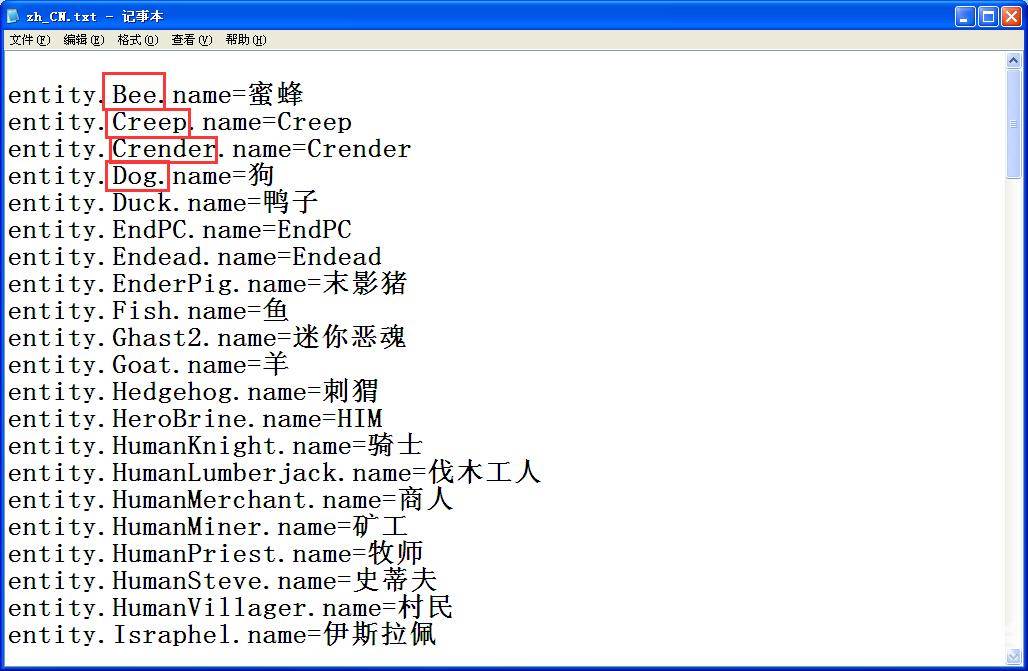Click the text 伐木工人 in HumanLumberjack line
The width and height of the screenshot is (1028, 671).
pos(484,473)
